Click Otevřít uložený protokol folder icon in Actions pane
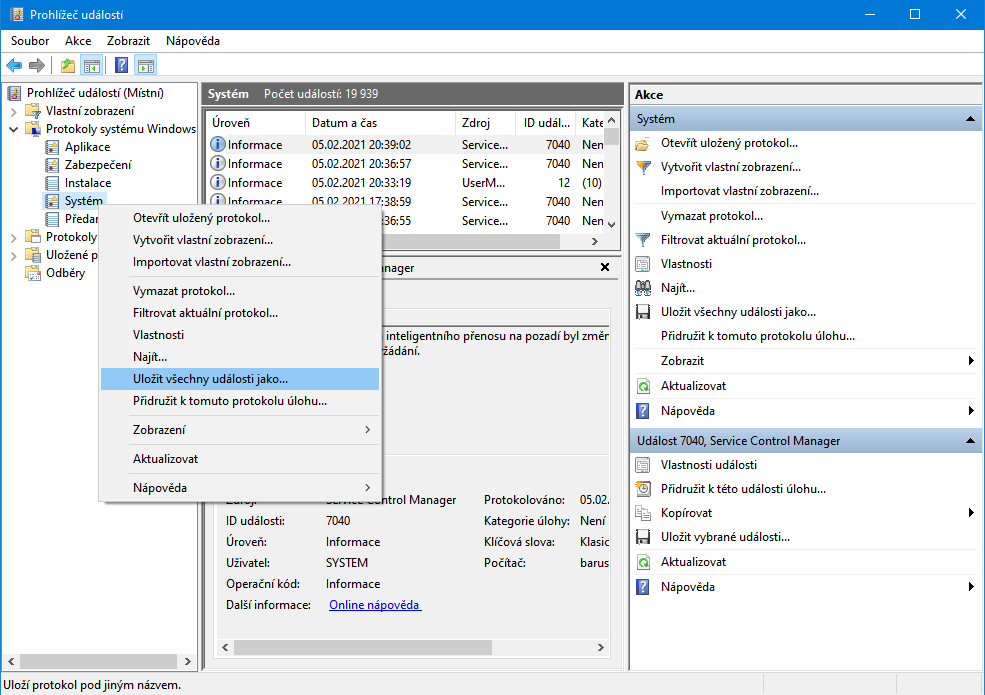This screenshot has height=695, width=985. point(644,143)
